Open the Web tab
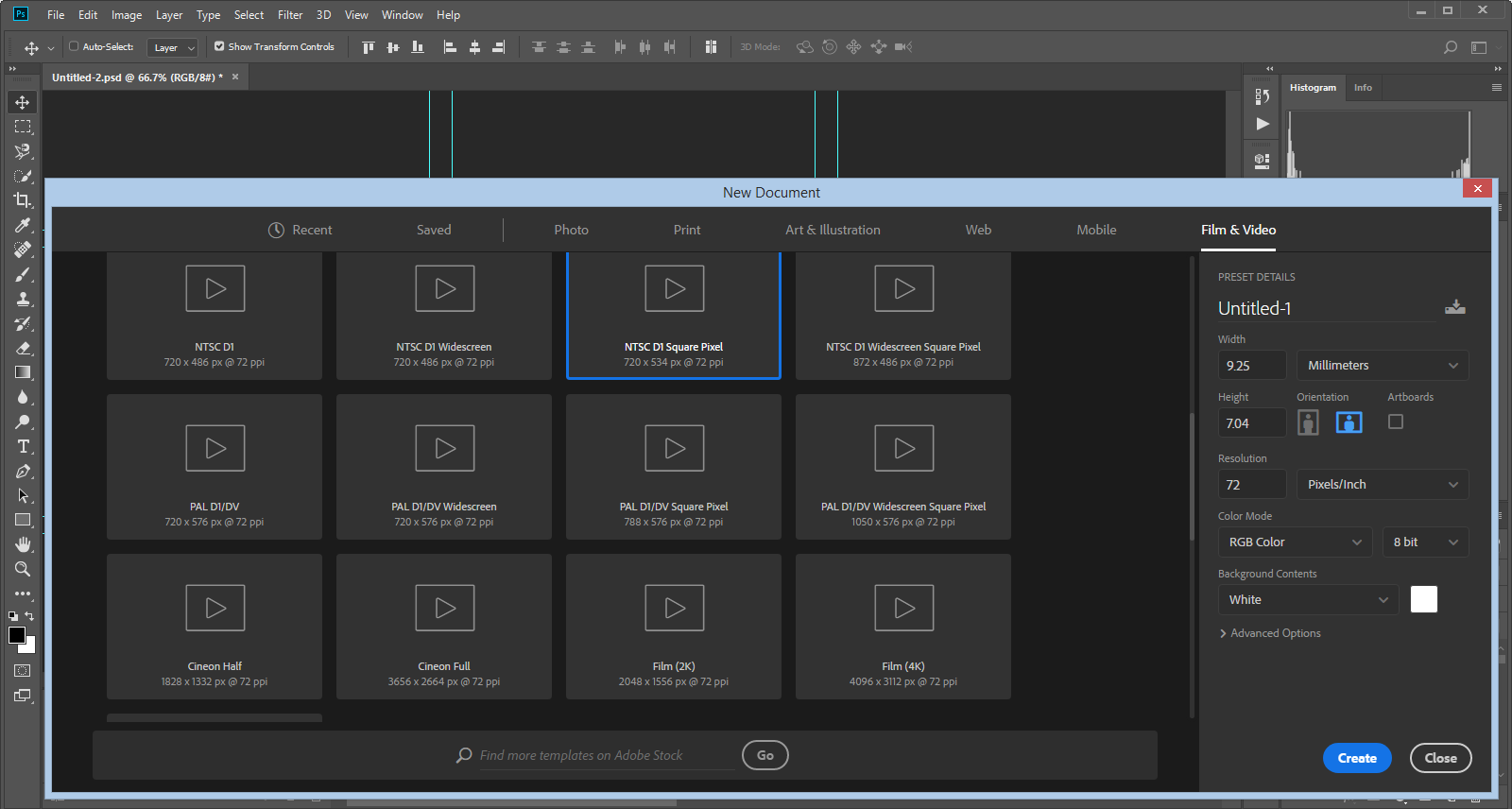 [978, 230]
